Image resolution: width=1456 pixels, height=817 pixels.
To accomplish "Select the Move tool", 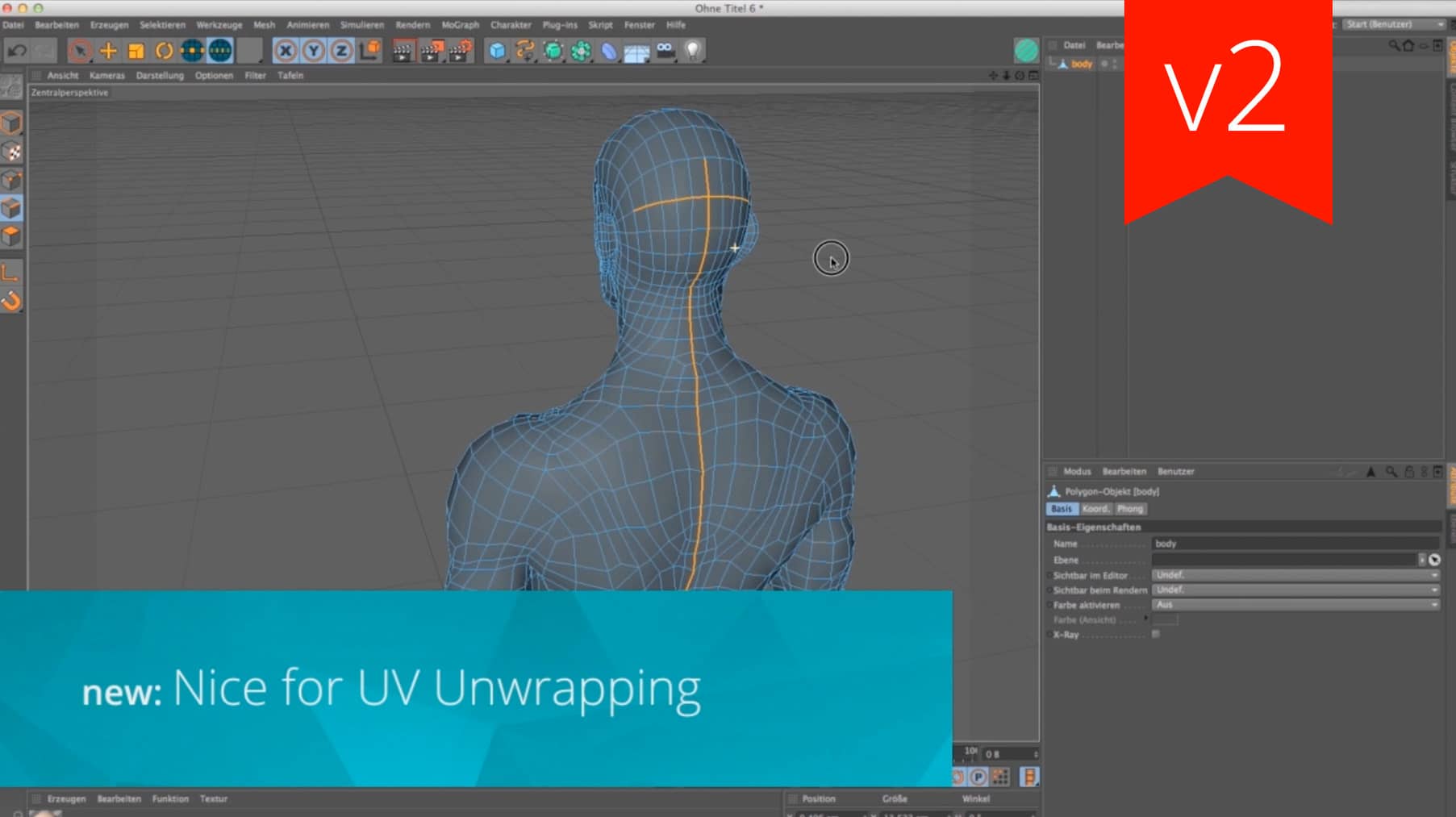I will click(x=107, y=50).
